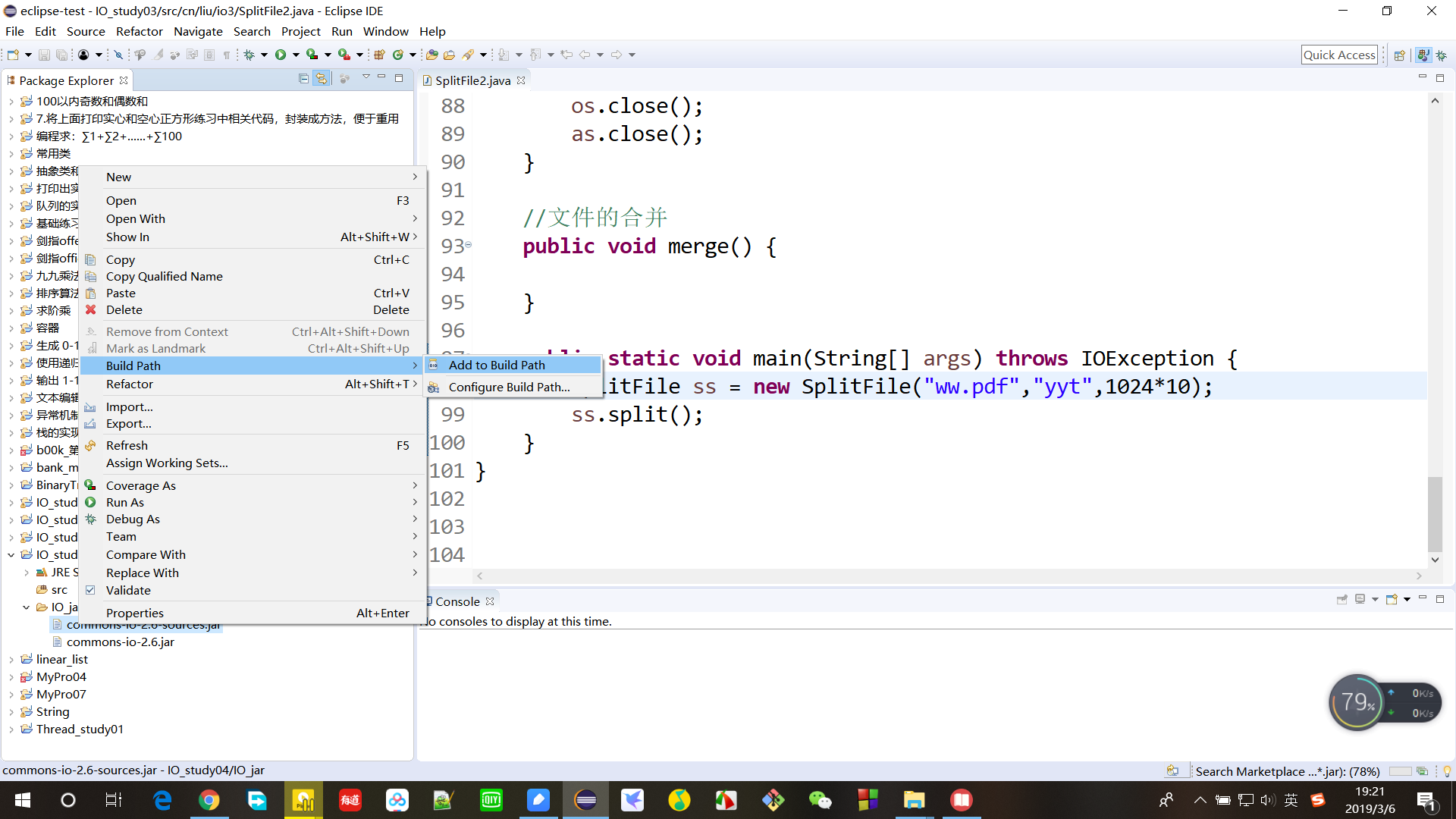Choose Configure Build Path option

pos(509,387)
